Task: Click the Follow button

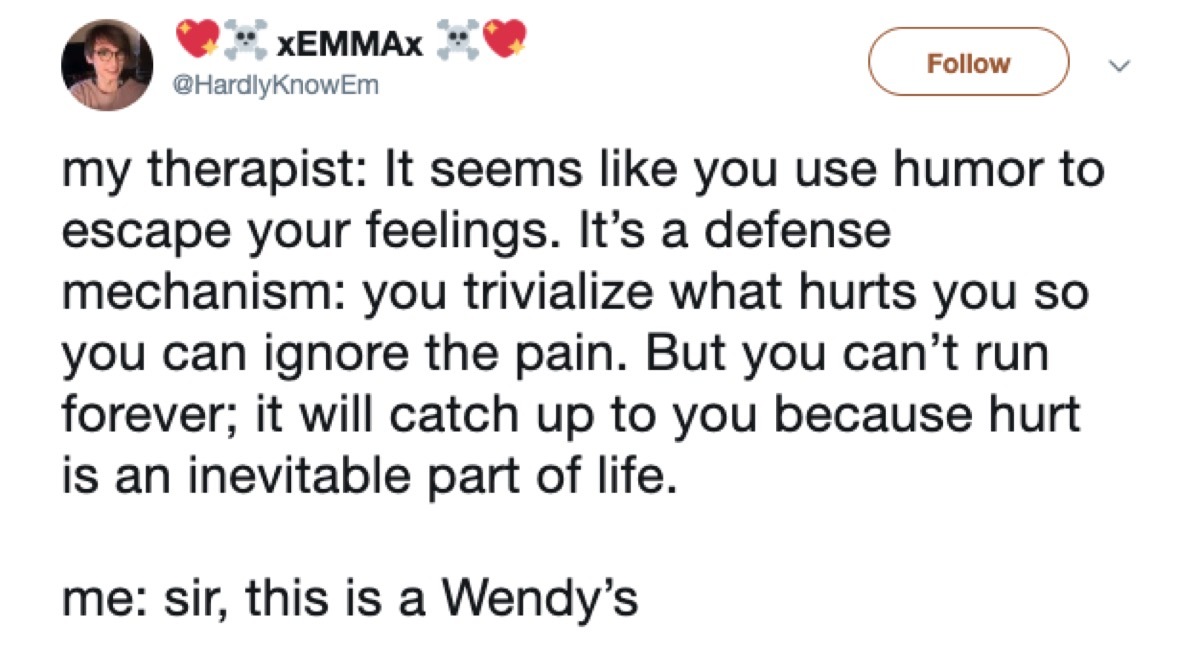Action: pyautogui.click(x=969, y=62)
